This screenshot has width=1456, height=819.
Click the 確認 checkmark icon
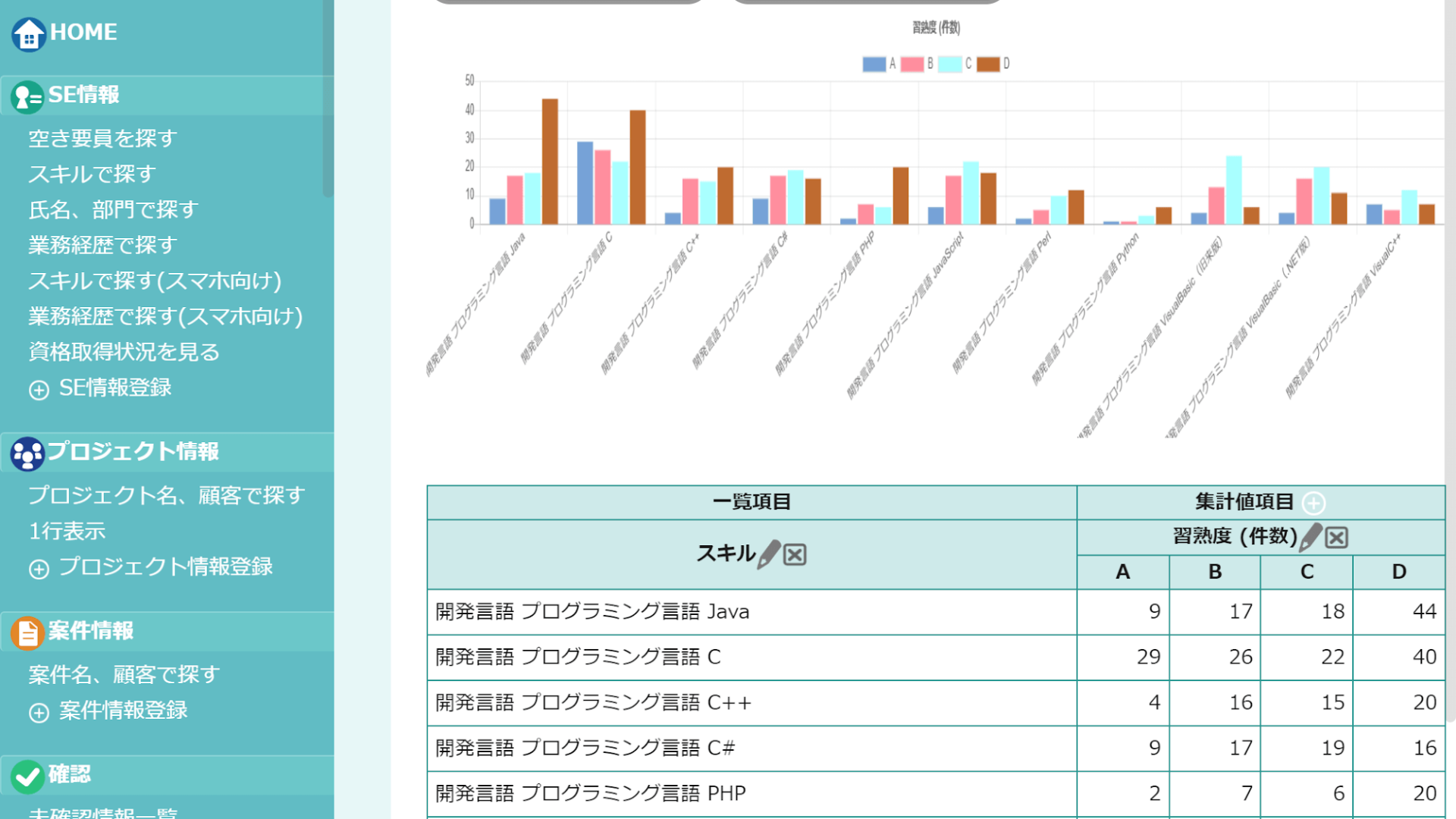tap(27, 776)
